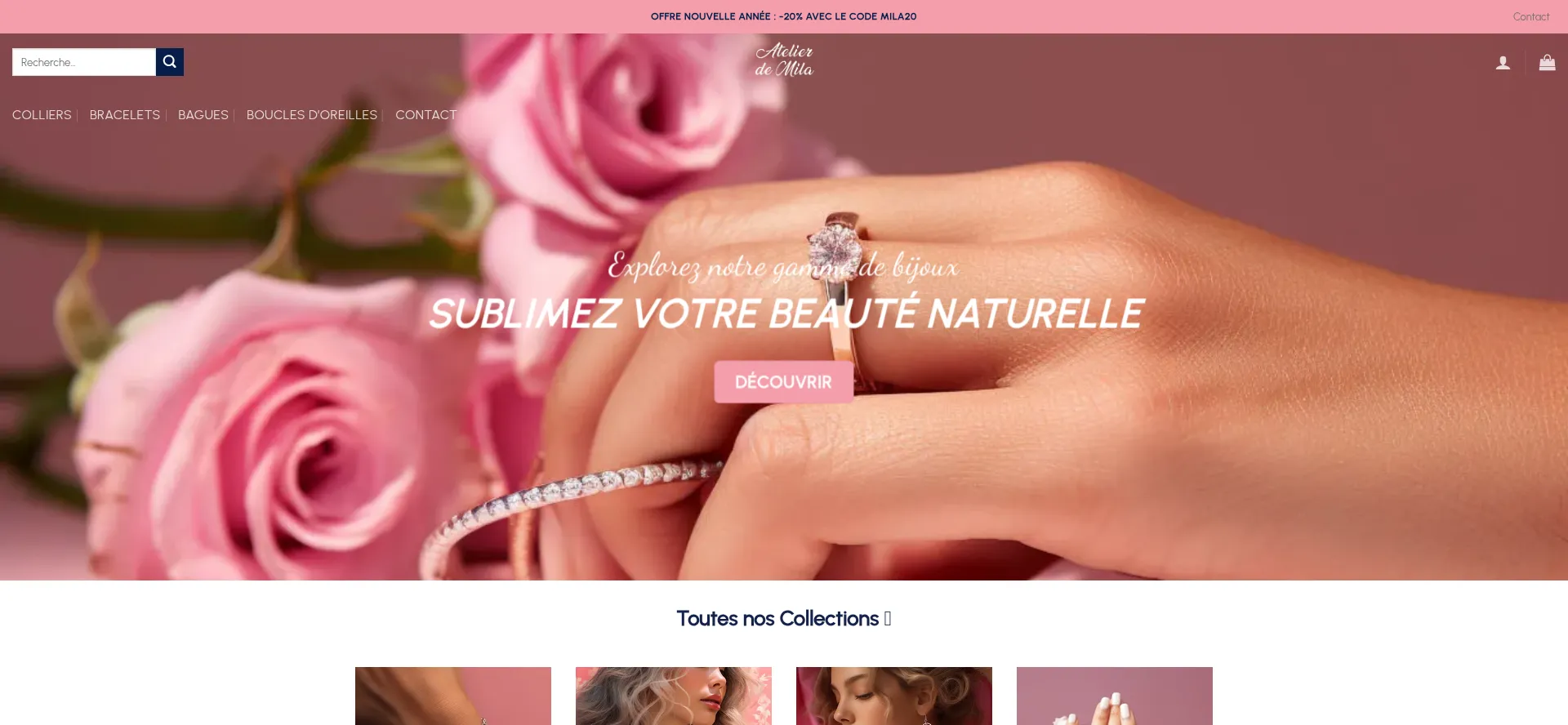The image size is (1568, 725).
Task: Click inside the Recherche search field
Action: pyautogui.click(x=84, y=62)
